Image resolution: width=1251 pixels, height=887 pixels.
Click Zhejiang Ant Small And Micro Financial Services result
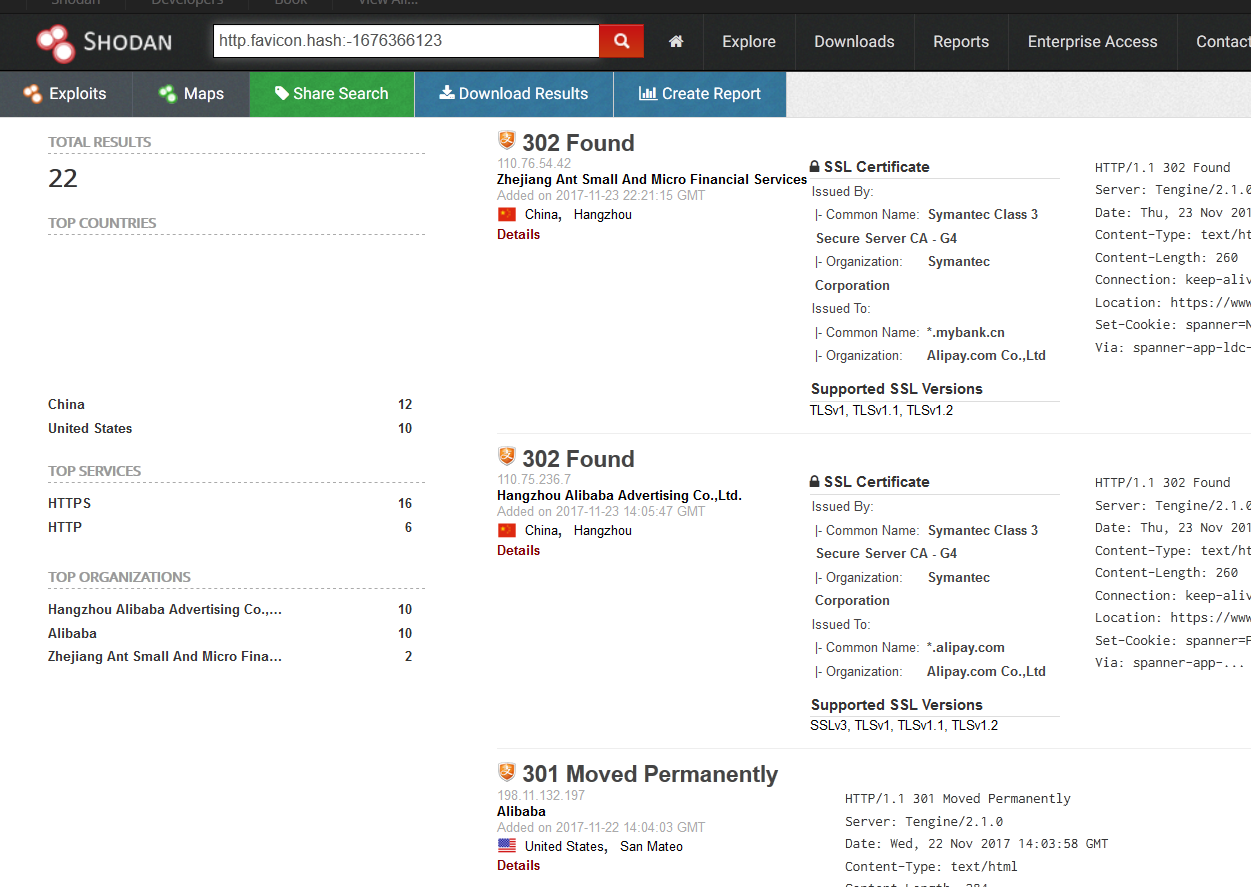pyautogui.click(x=652, y=180)
